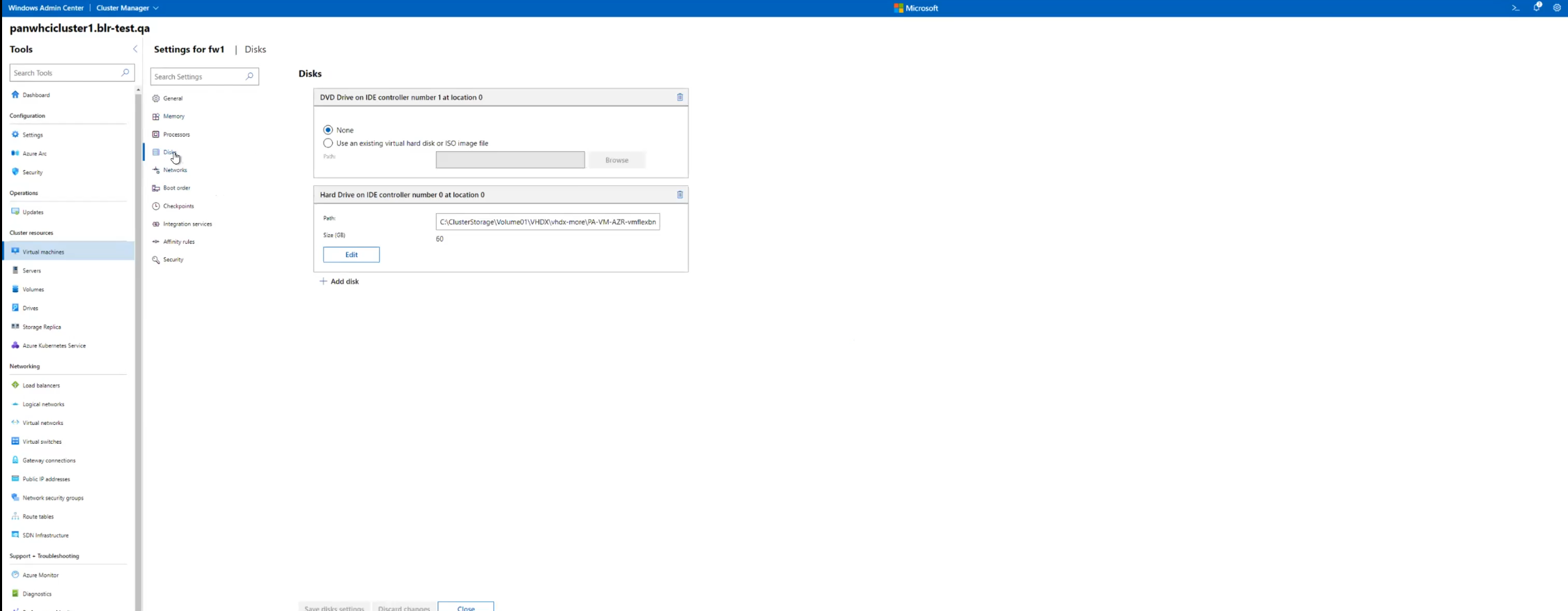
Task: Click the Dashboard home icon
Action: click(15, 94)
